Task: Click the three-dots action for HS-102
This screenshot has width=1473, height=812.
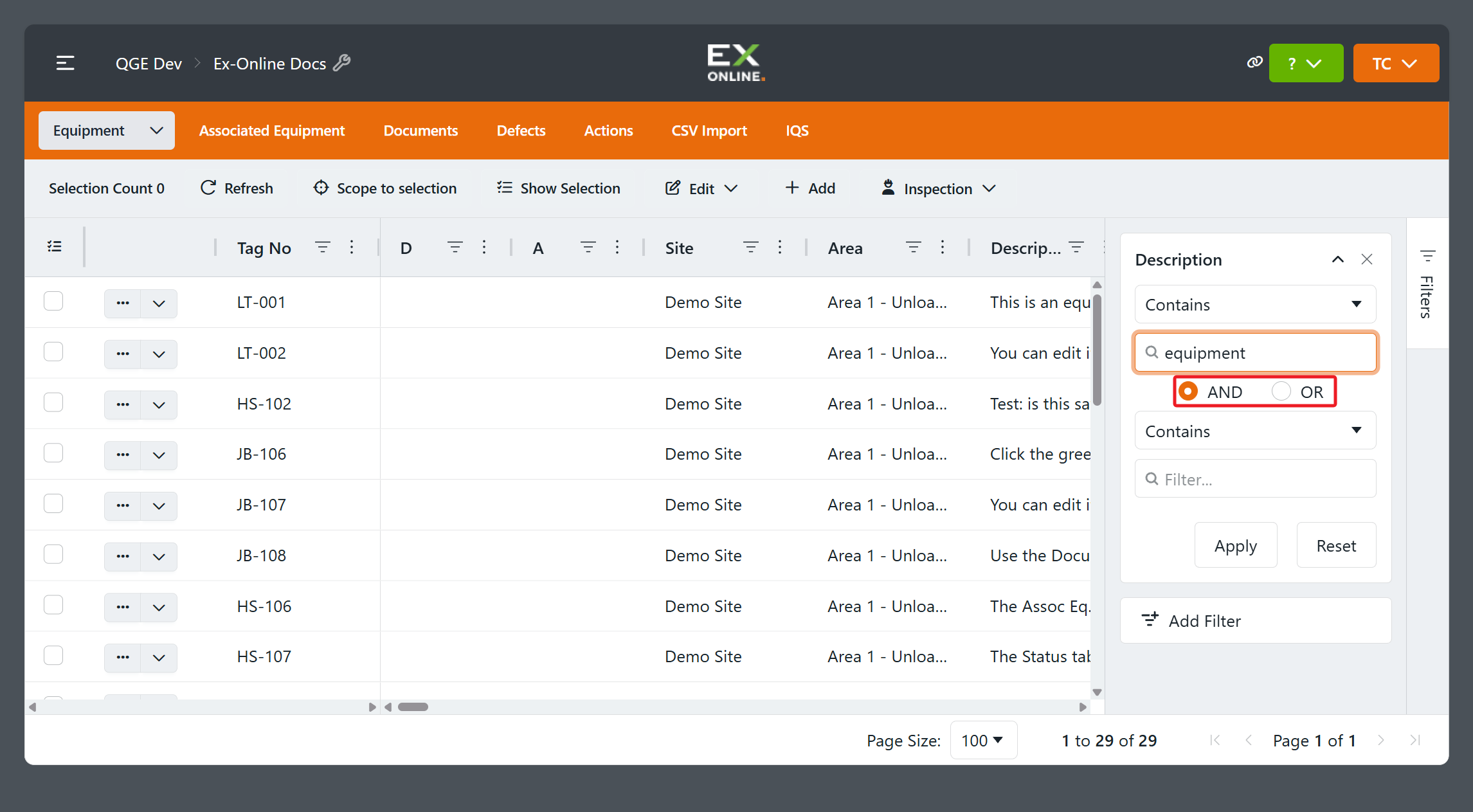Action: point(123,404)
